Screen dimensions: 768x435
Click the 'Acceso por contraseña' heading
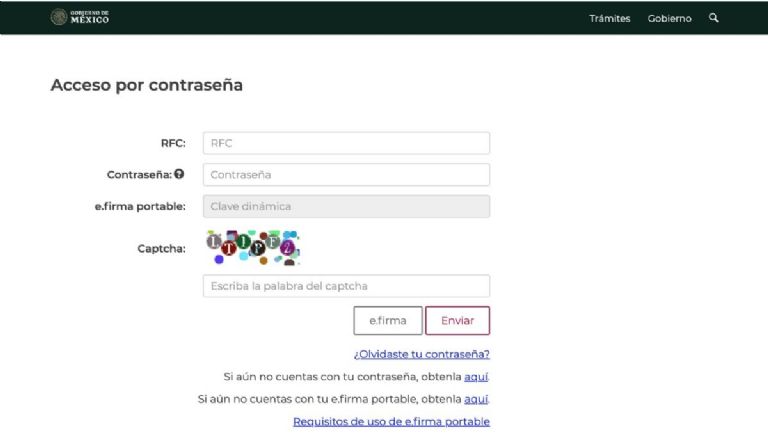coord(146,85)
